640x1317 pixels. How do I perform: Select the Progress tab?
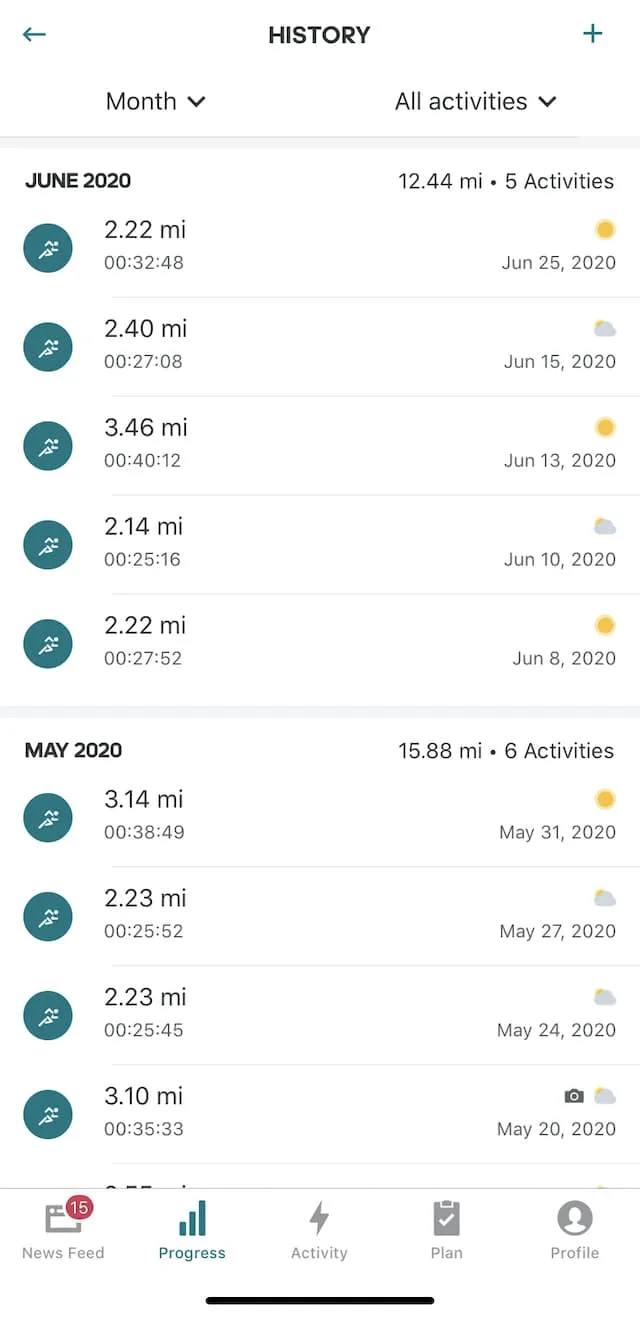[x=192, y=1231]
